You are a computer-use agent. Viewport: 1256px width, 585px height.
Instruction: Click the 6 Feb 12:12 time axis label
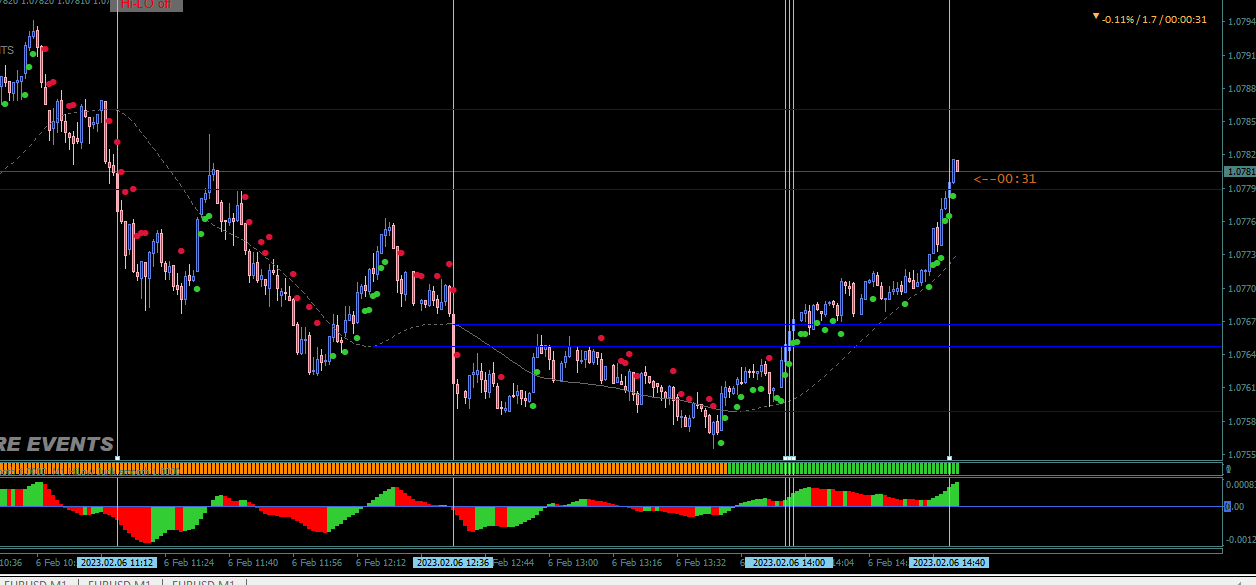381,563
